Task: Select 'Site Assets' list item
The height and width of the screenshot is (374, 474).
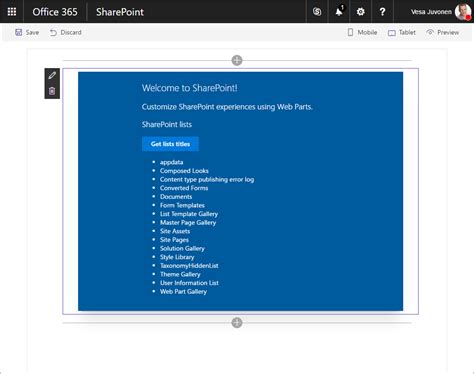Action: pyautogui.click(x=175, y=231)
